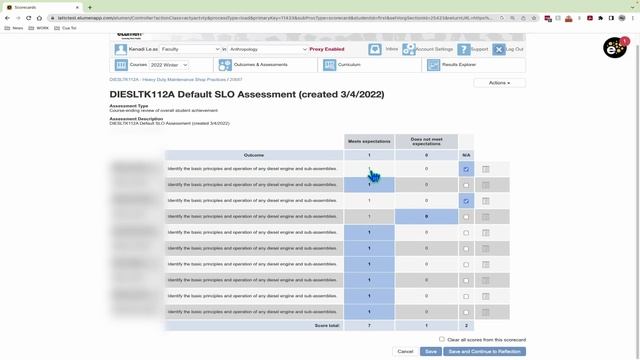The width and height of the screenshot is (640, 360).
Task: Open comment icon for fifth student row
Action: coord(485,233)
